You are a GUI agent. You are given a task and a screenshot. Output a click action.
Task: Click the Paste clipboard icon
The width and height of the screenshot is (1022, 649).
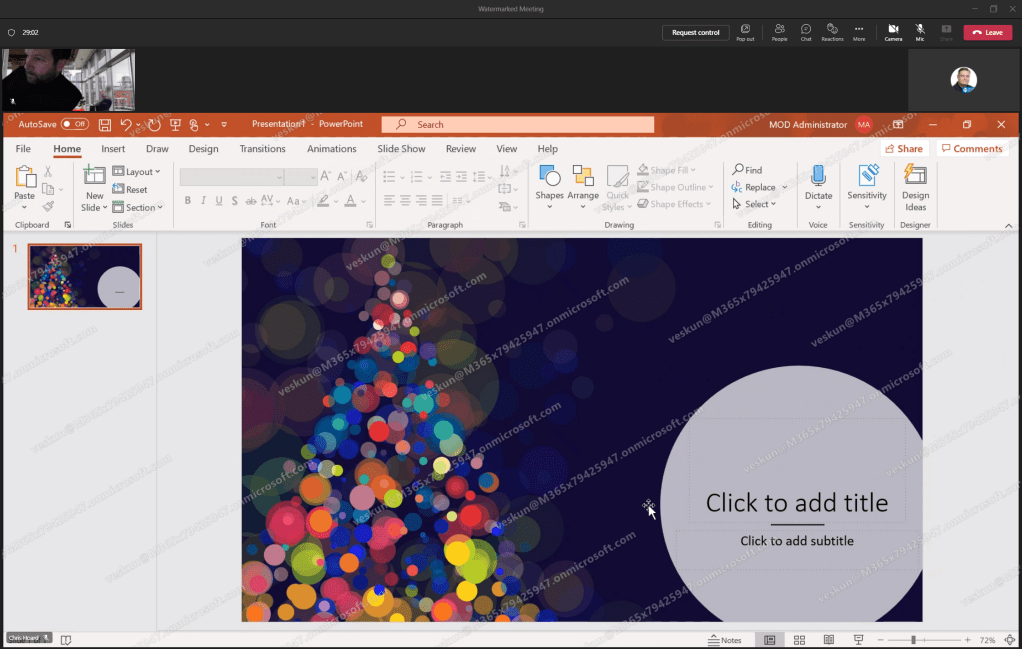point(25,178)
